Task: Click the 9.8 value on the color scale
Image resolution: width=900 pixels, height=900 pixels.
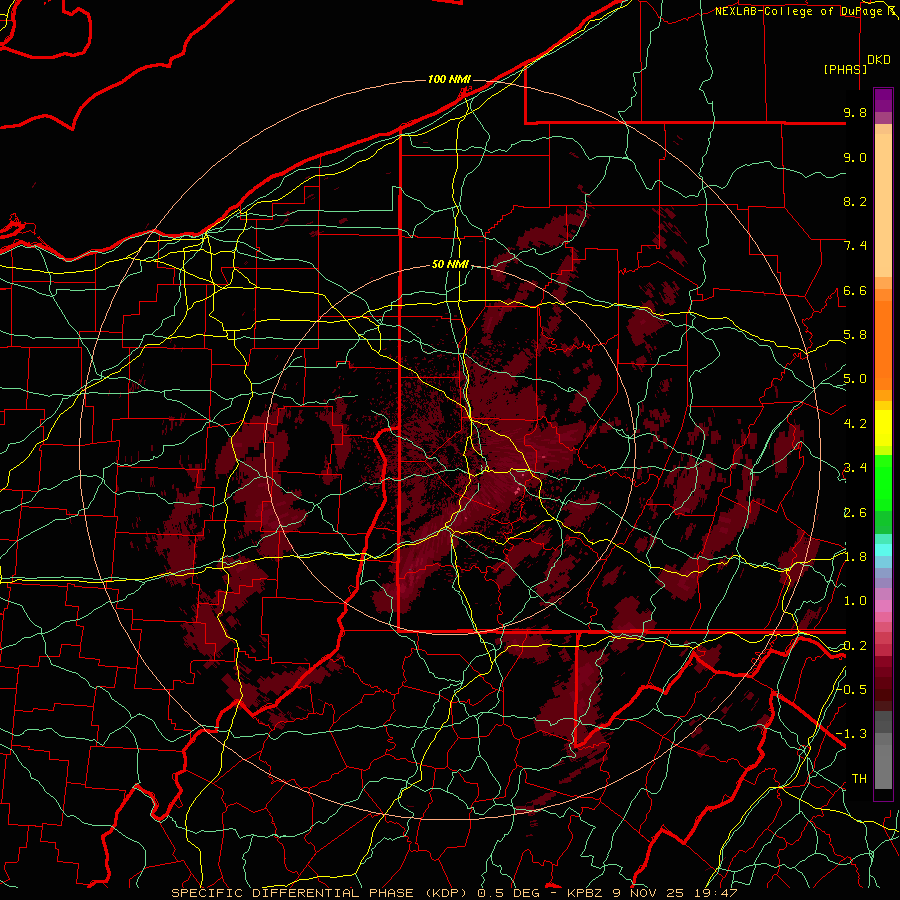Action: [x=855, y=112]
